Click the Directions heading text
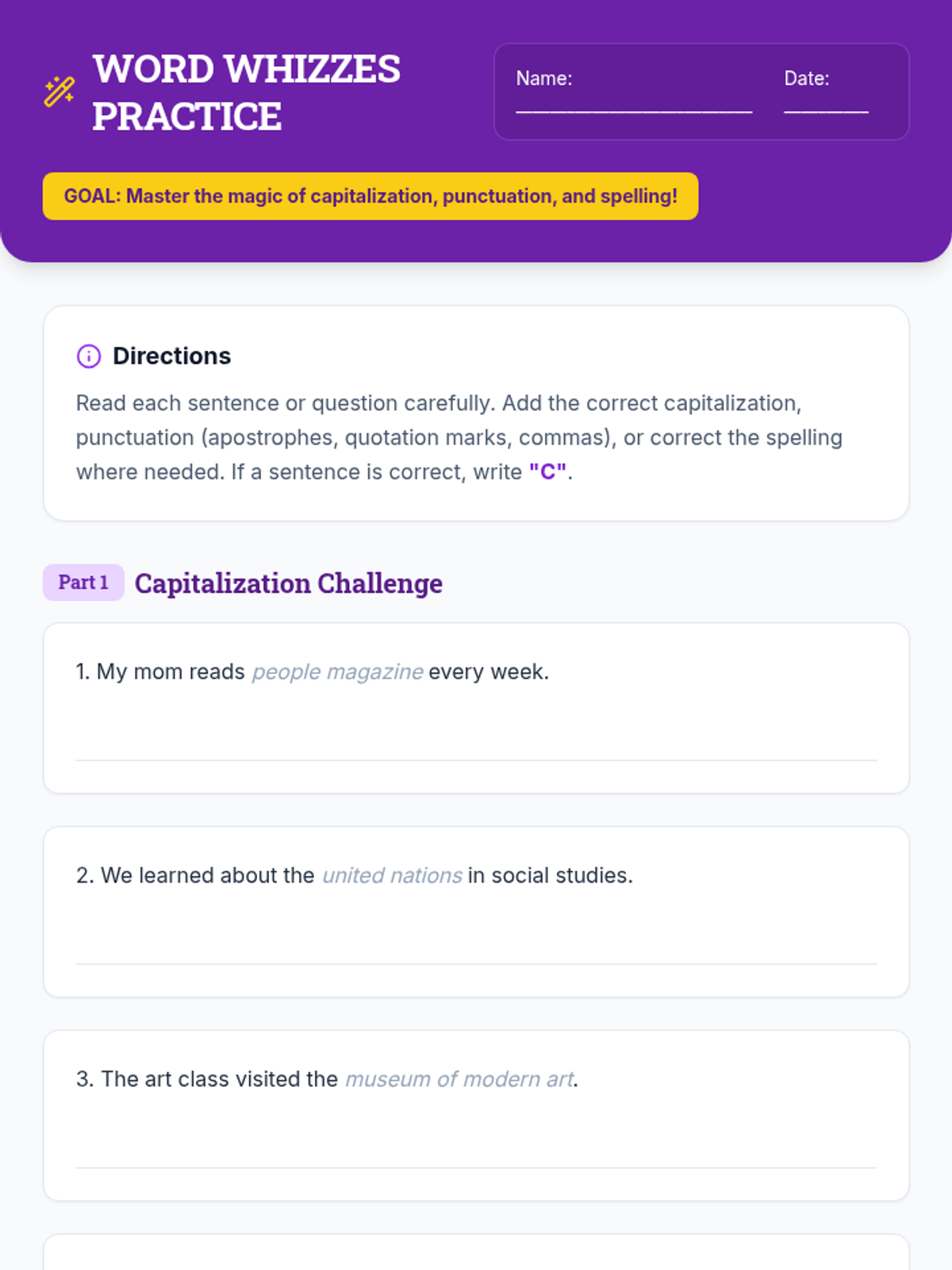The image size is (952, 1270). coord(171,356)
